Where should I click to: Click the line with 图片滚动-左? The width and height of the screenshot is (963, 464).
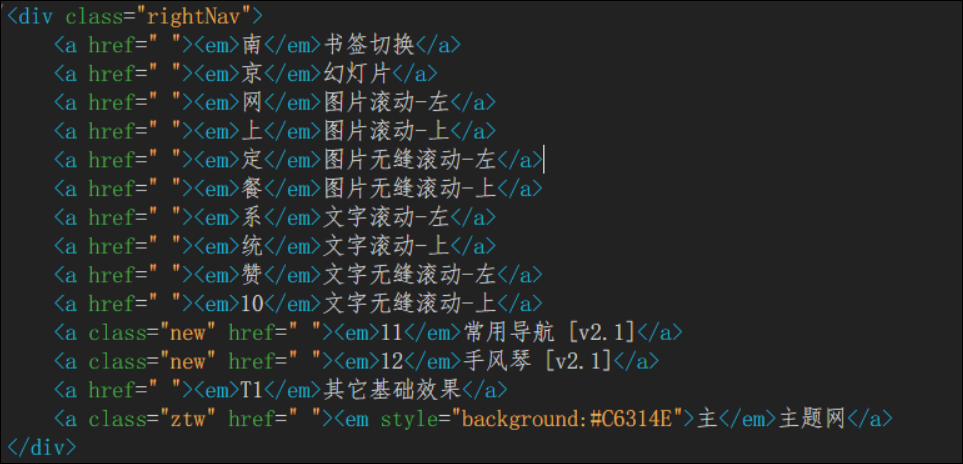[x=275, y=102]
